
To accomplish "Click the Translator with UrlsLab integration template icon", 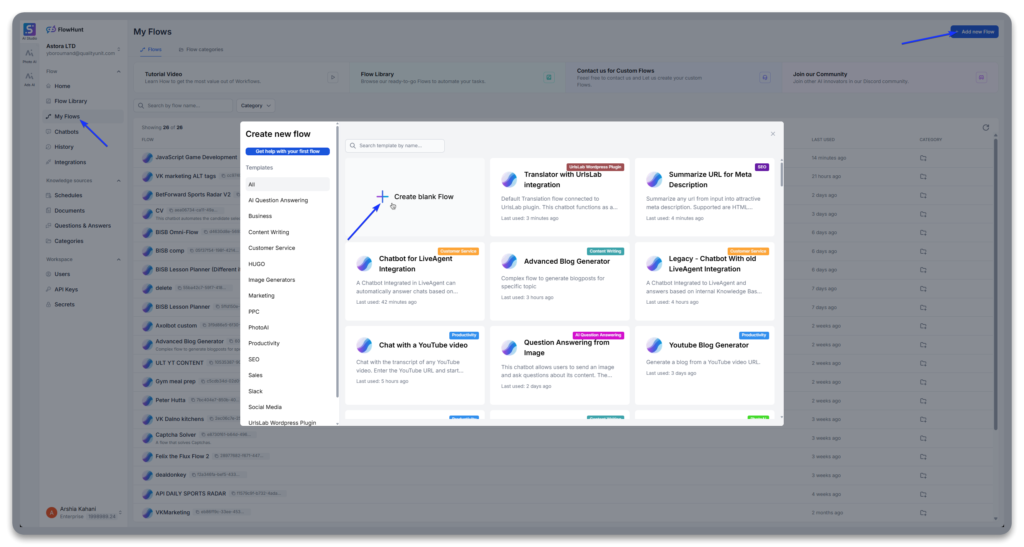I will pos(509,180).
